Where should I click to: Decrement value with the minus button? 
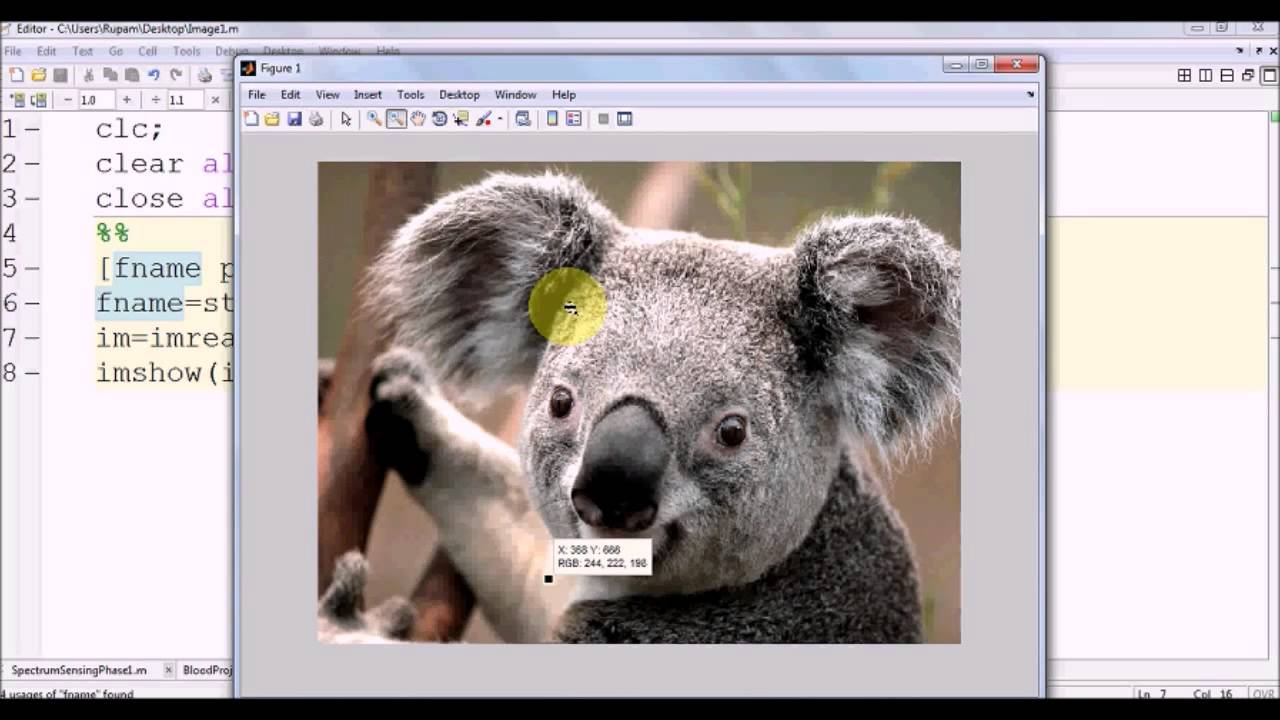pos(67,100)
